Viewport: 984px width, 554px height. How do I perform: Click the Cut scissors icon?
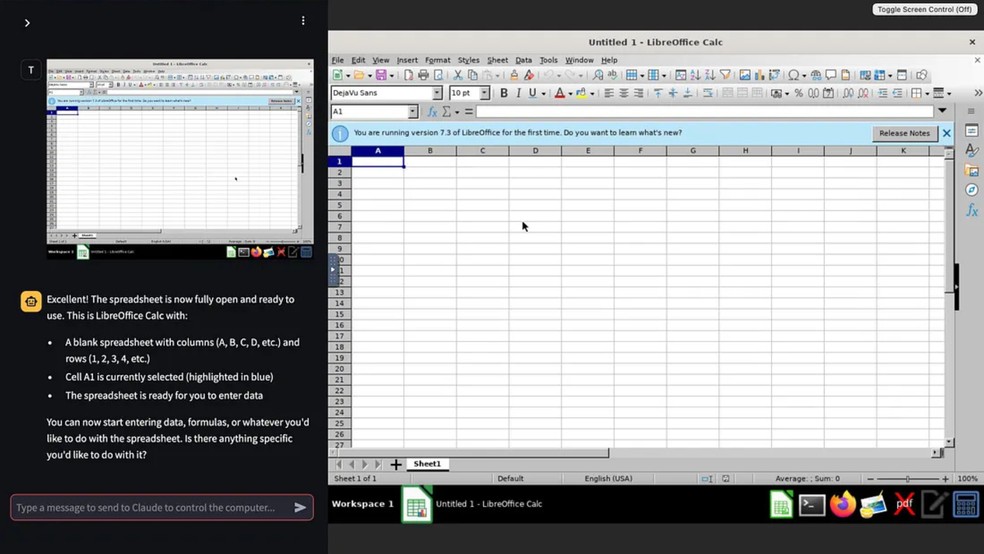click(x=458, y=75)
